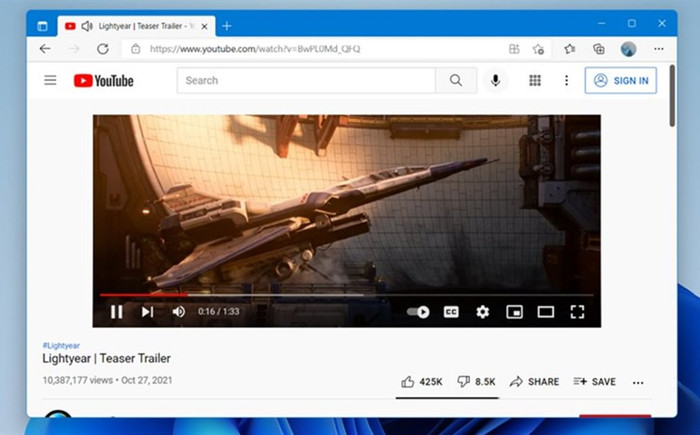Open more actions below video

[638, 382]
